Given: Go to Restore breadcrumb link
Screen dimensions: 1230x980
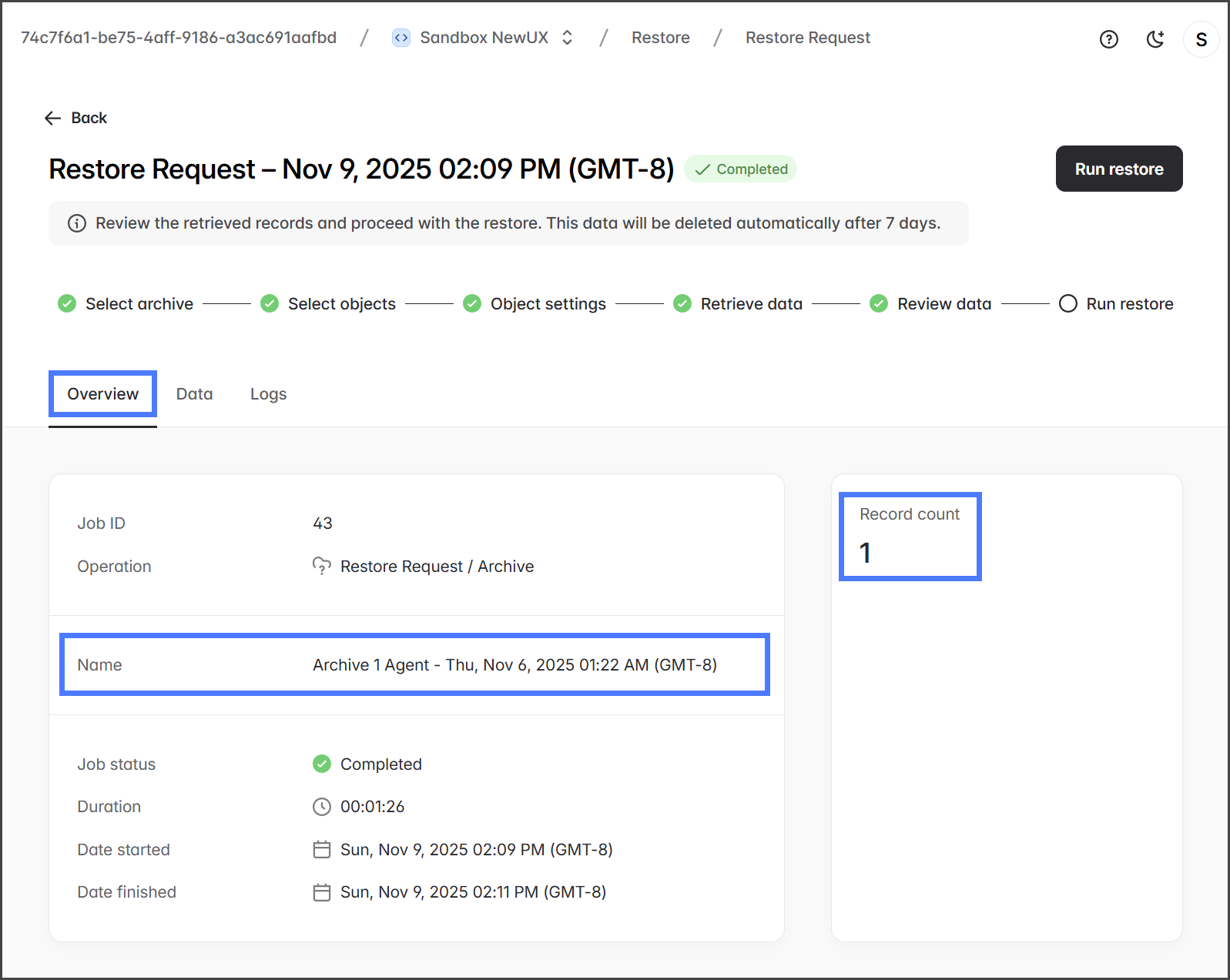Looking at the screenshot, I should click(660, 38).
